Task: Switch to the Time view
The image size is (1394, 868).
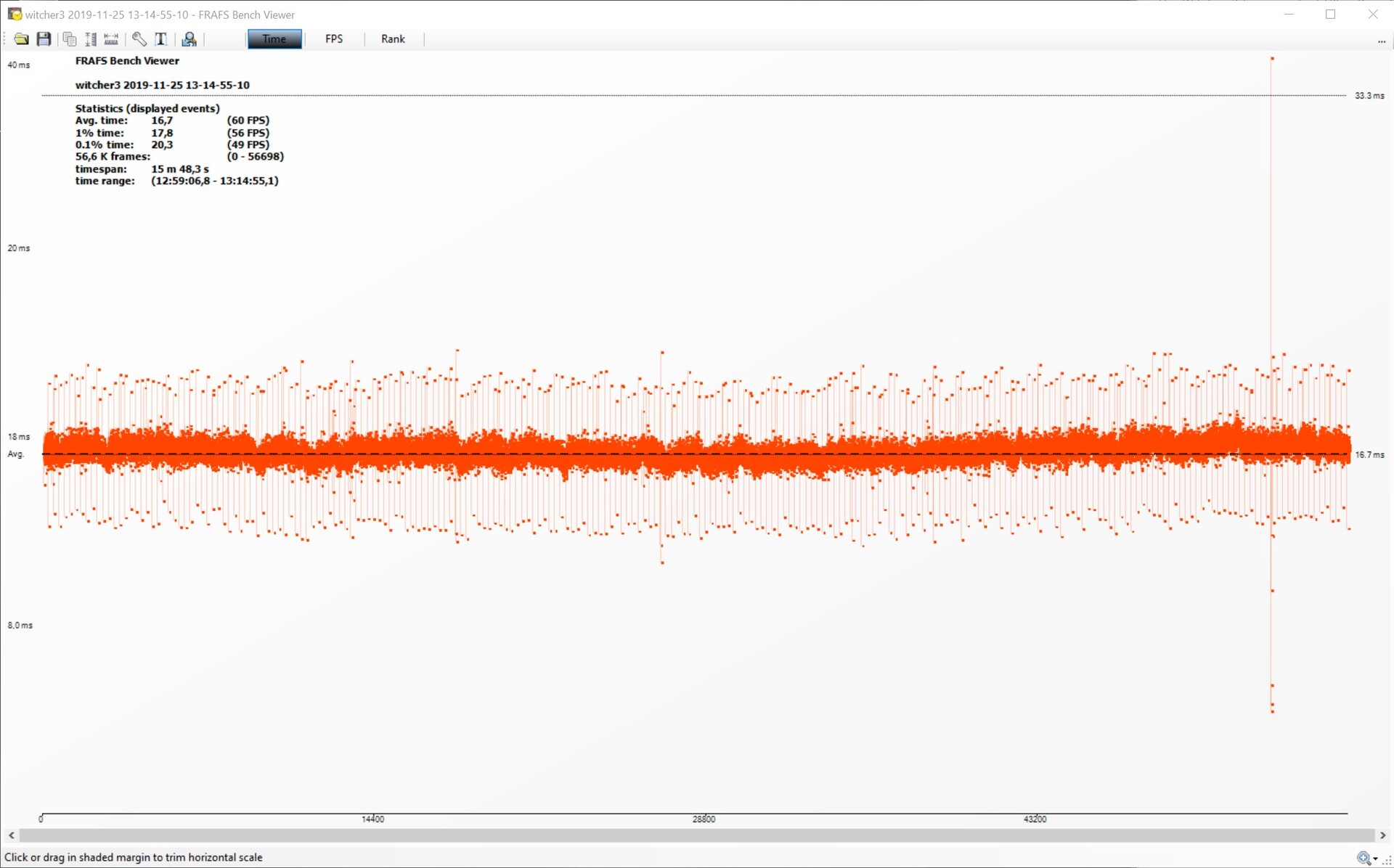Action: click(x=274, y=39)
